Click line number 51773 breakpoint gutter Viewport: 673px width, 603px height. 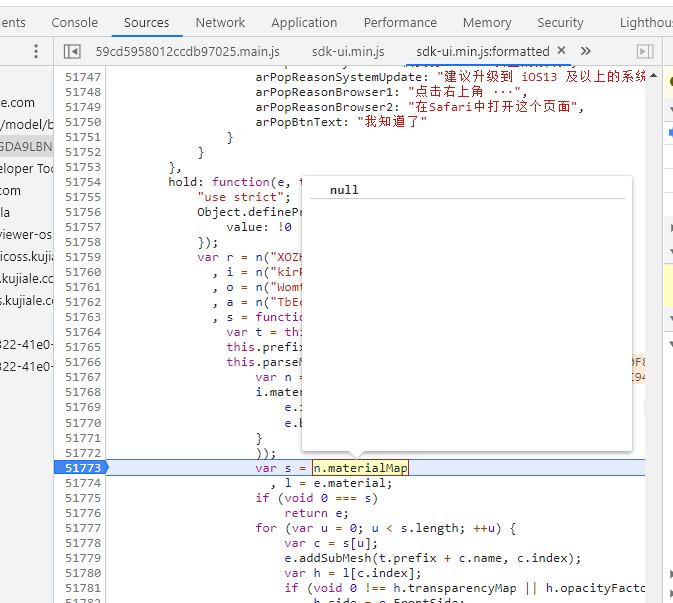click(x=82, y=468)
